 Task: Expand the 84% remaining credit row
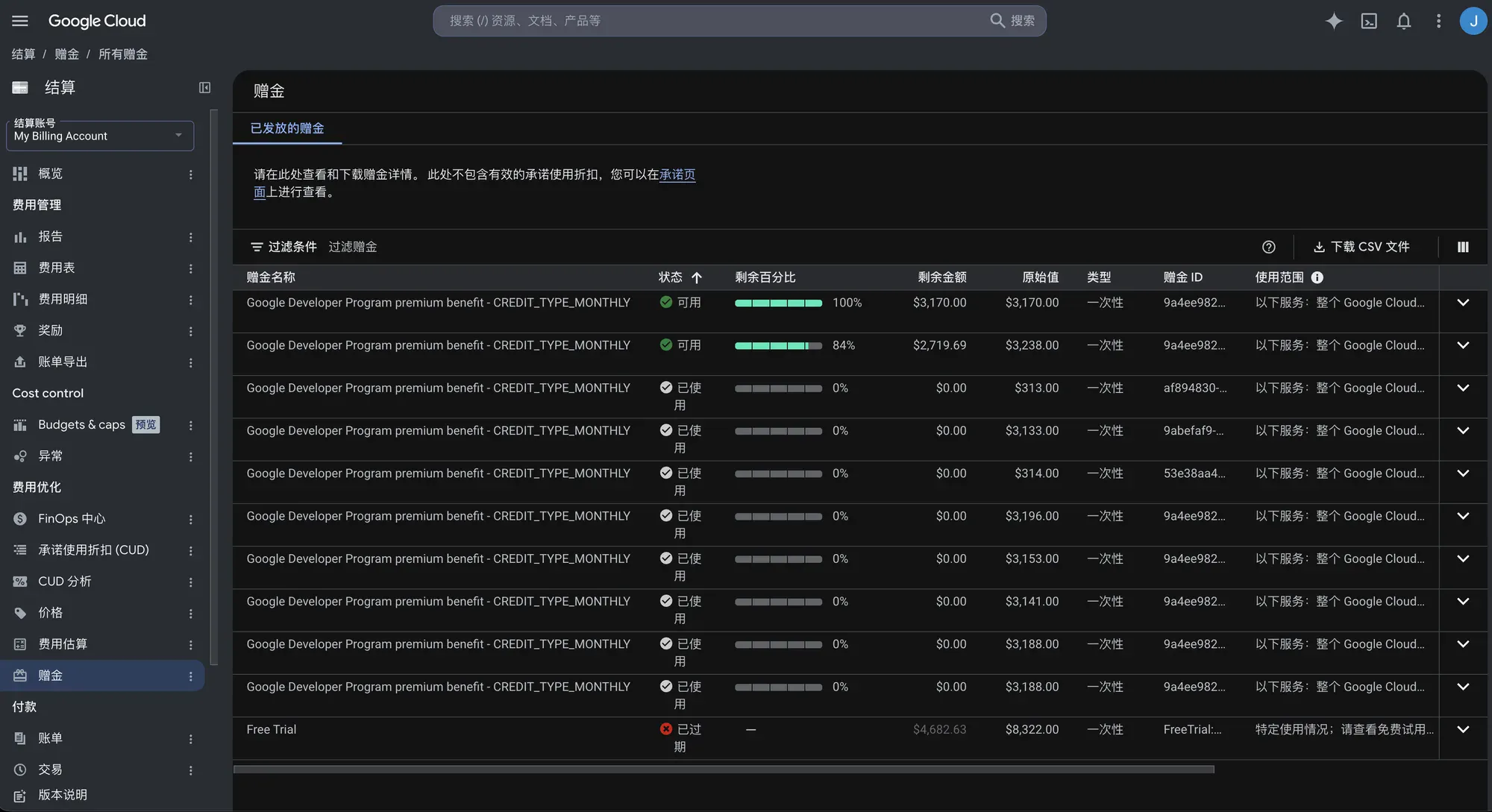click(1463, 345)
